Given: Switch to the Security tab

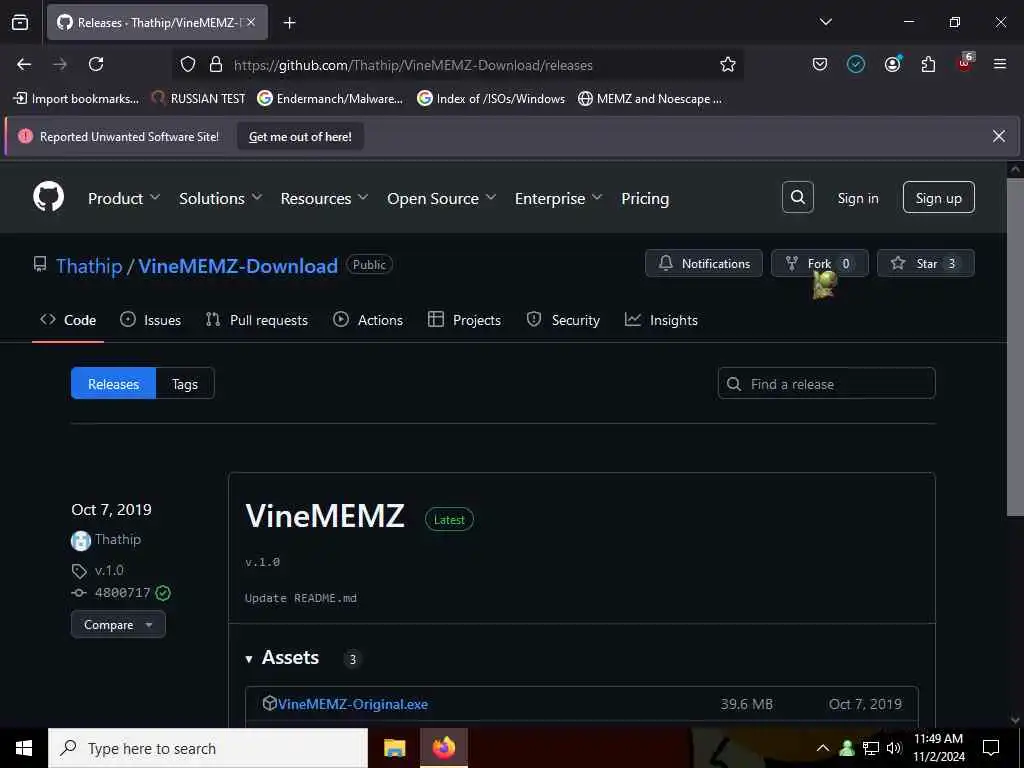Looking at the screenshot, I should (563, 320).
